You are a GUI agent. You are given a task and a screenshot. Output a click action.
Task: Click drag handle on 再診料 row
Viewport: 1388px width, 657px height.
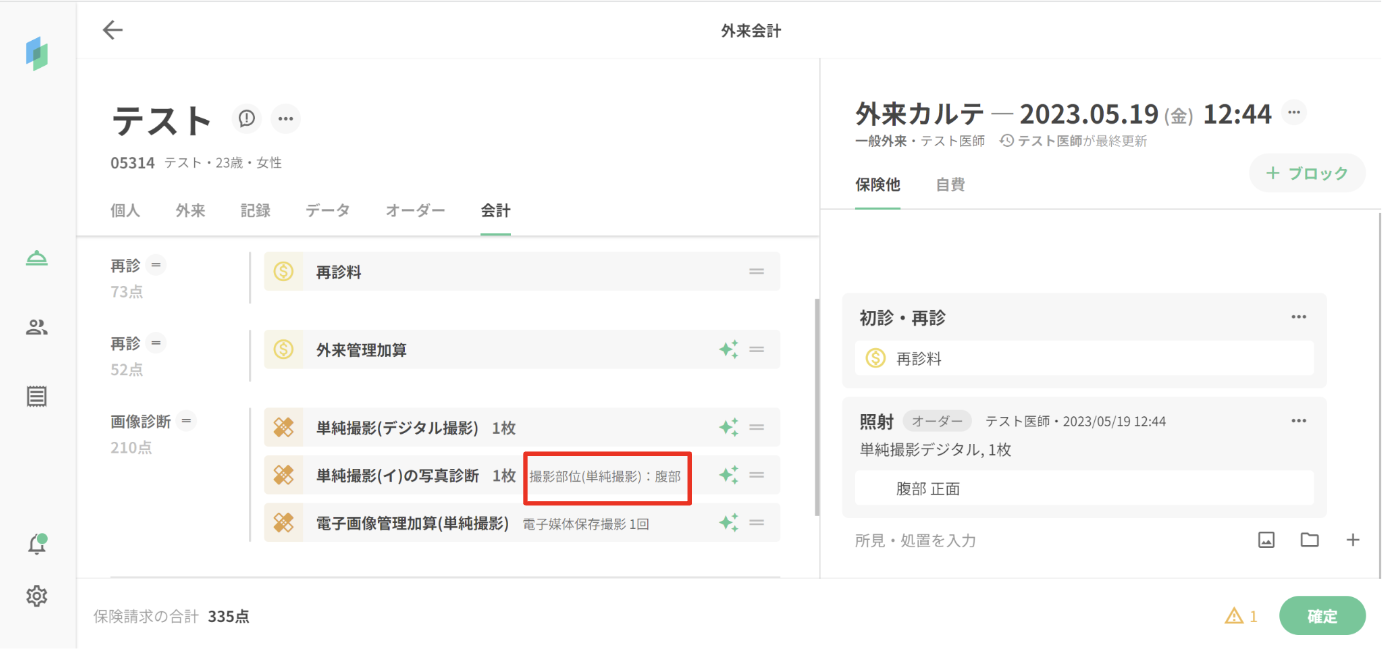(757, 271)
